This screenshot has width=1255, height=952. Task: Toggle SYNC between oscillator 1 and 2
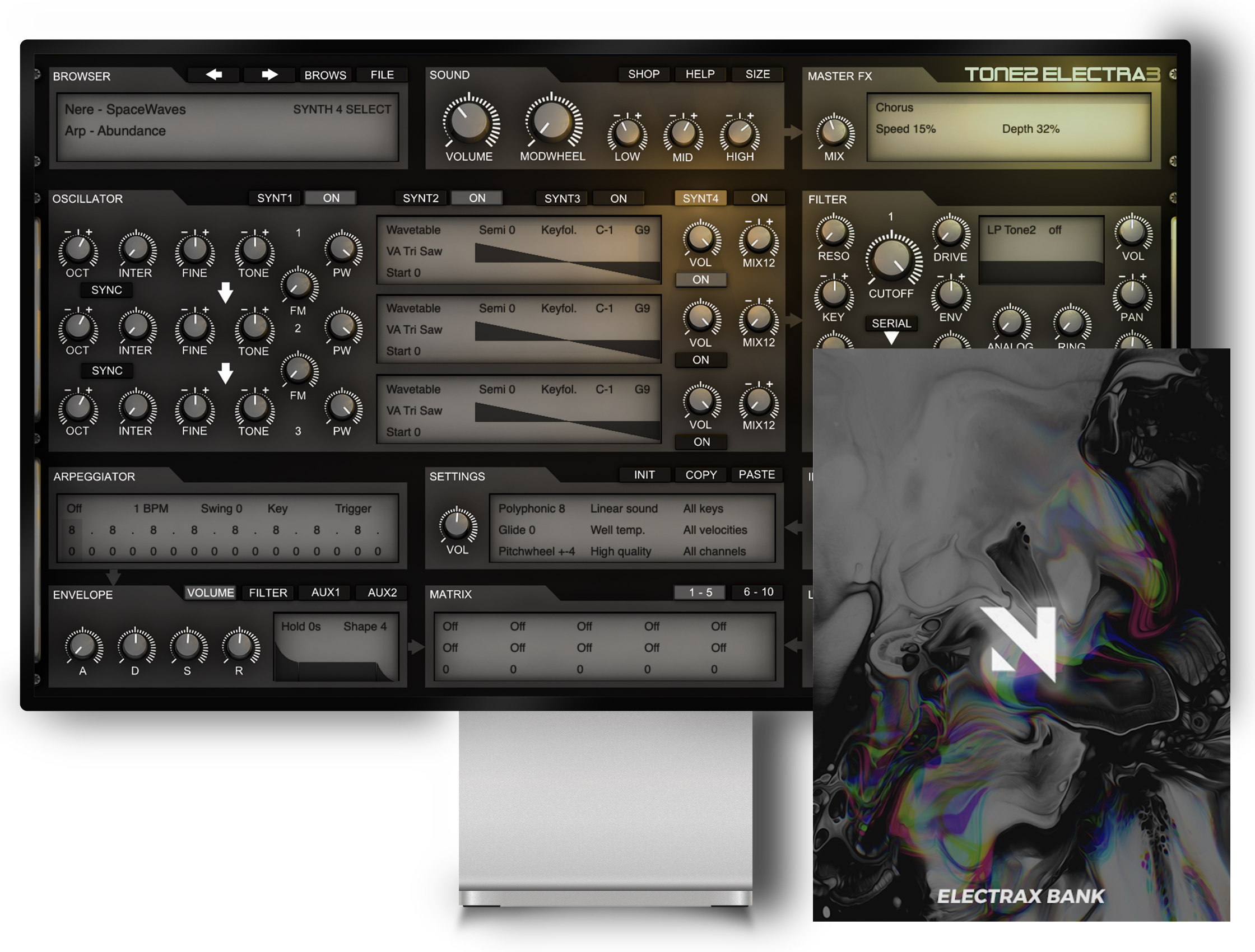pyautogui.click(x=105, y=290)
